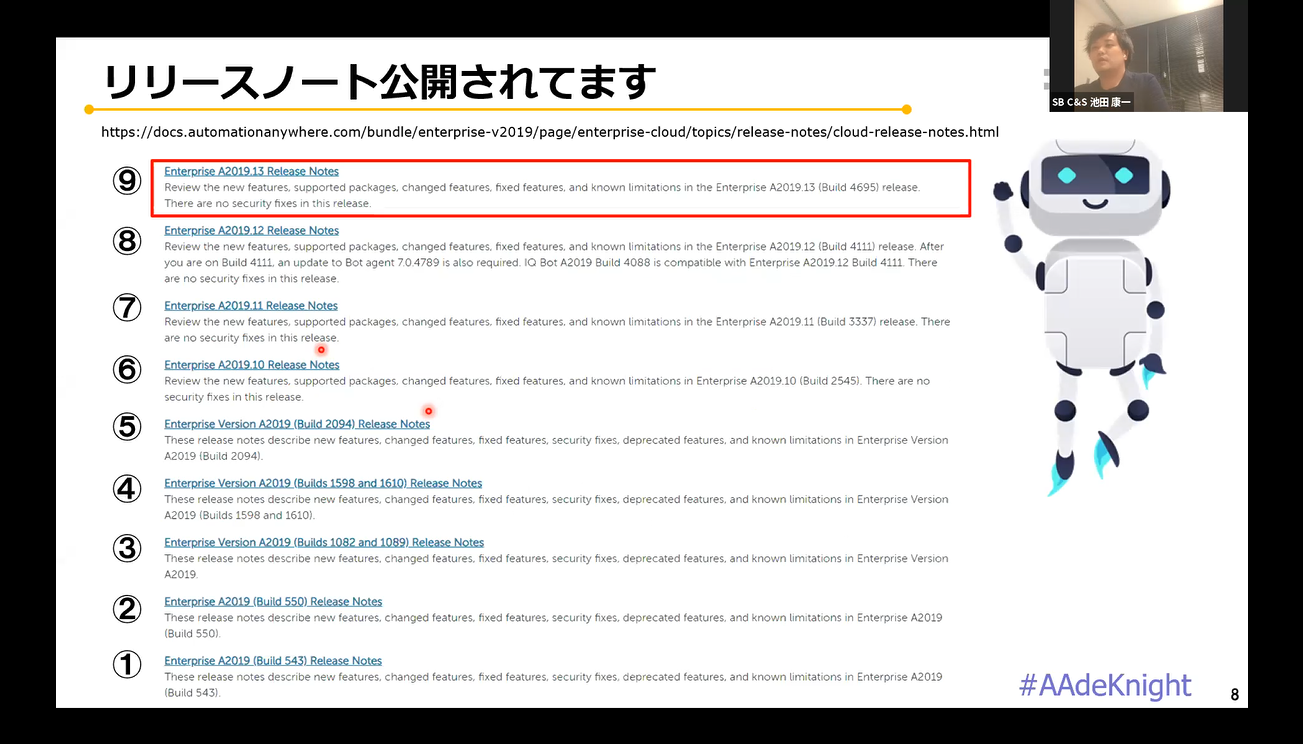Click the #AAdeKnight hashtag text
Viewport: 1303px width, 744px height.
tap(1105, 685)
